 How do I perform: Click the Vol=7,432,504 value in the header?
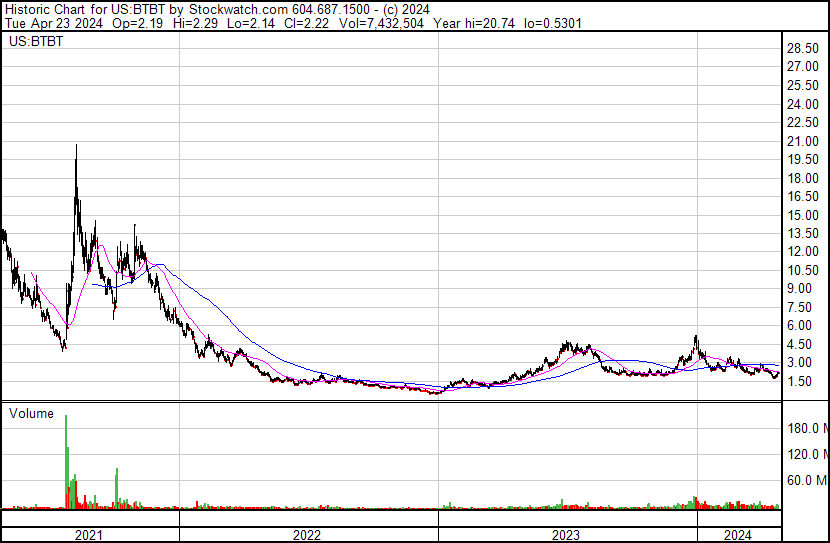(381, 23)
